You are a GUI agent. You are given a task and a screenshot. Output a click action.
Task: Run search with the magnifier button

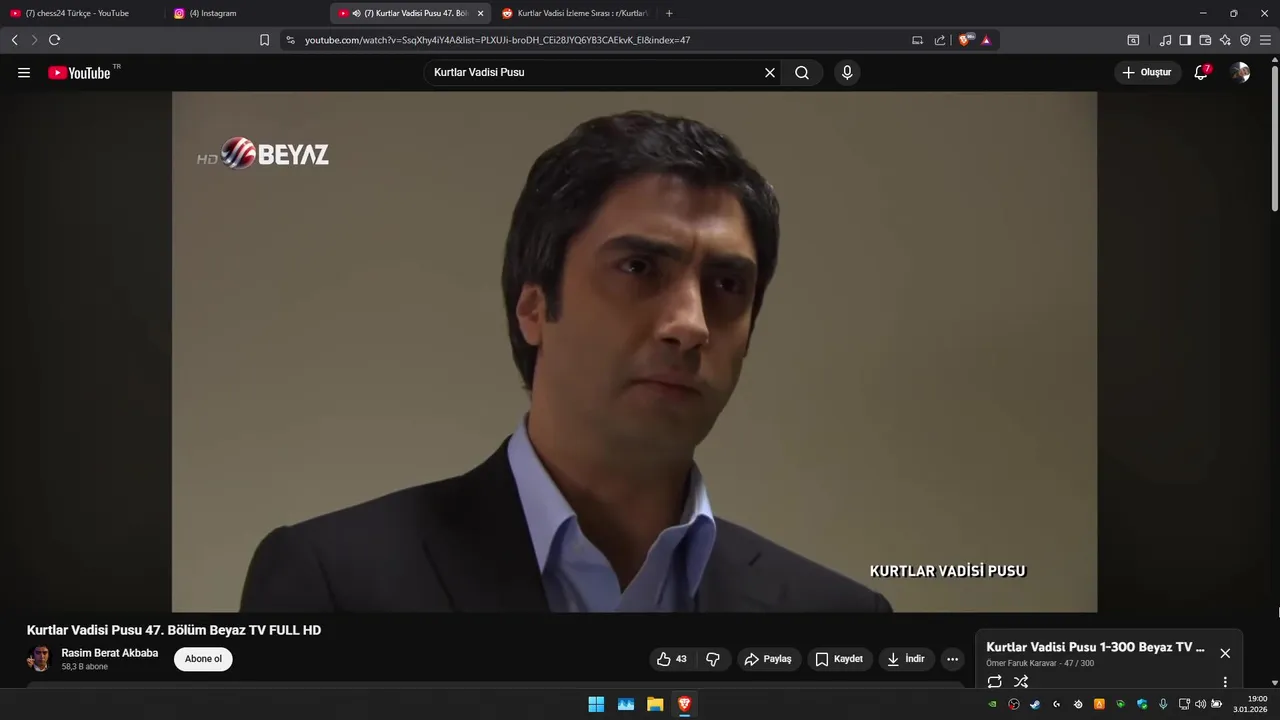802,73
